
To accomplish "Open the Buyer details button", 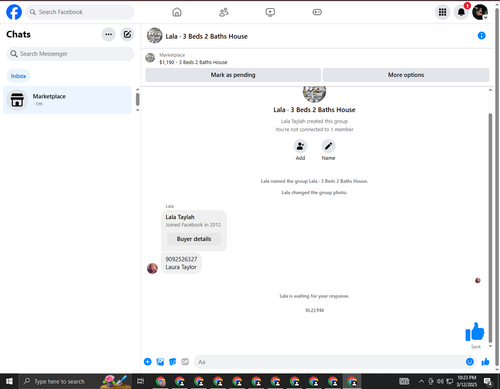I will pos(194,239).
